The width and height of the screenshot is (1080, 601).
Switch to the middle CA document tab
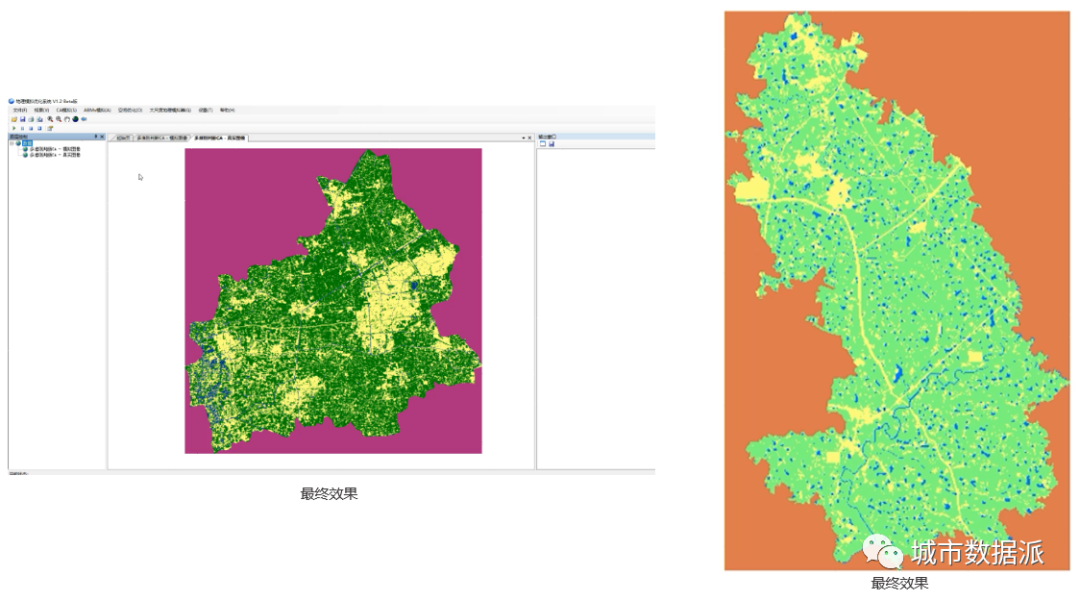coord(162,138)
